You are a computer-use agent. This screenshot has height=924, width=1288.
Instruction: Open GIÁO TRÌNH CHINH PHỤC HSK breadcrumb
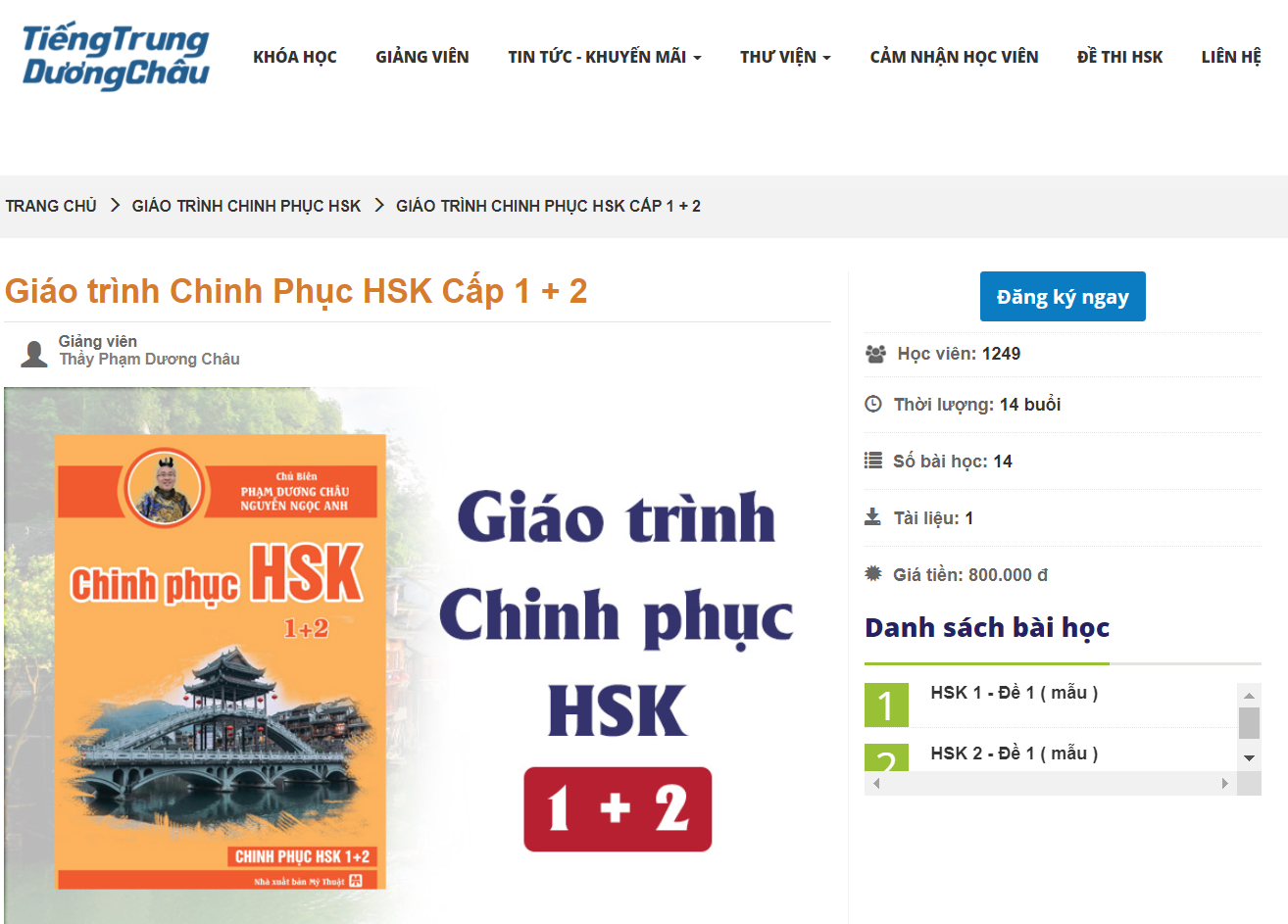pos(246,206)
